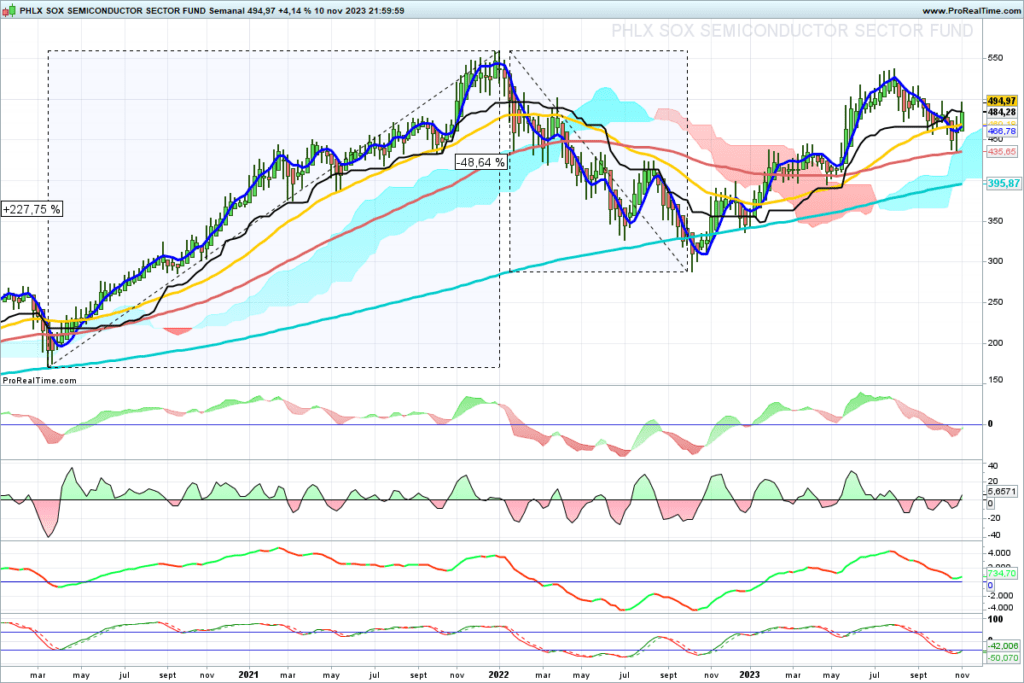Viewport: 1024px width, 683px height.
Task: Click the blue 466,78 moving average label
Action: pyautogui.click(x=1001, y=131)
